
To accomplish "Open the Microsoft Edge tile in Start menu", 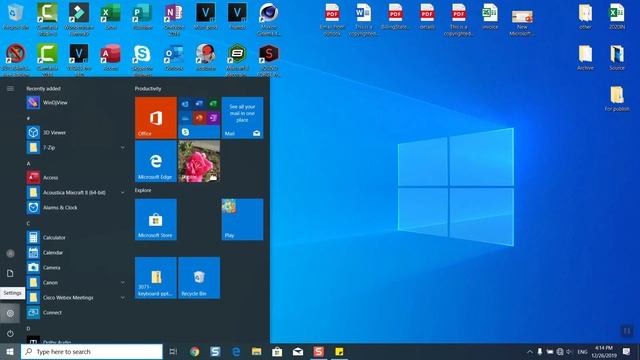I will click(x=156, y=161).
